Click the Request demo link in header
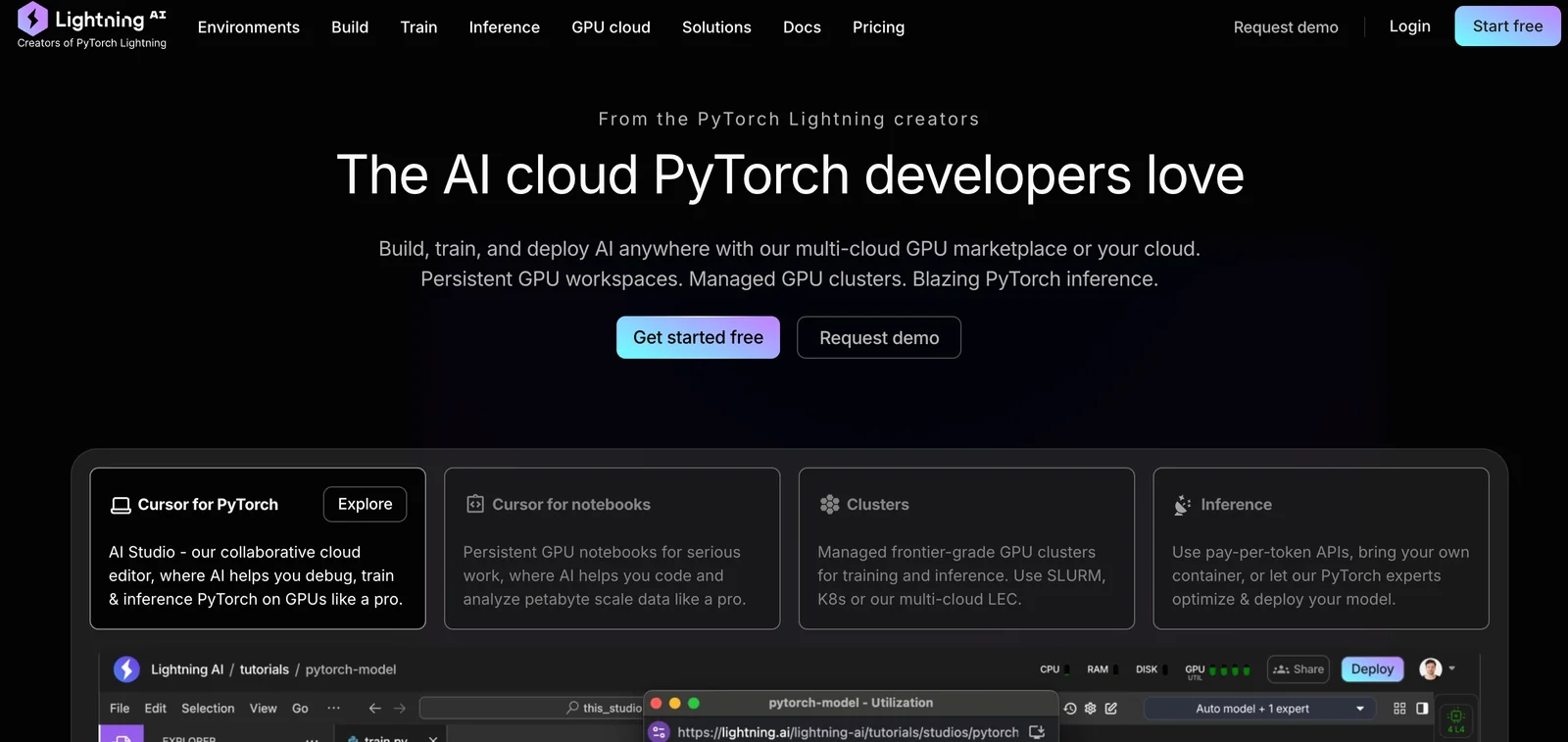Image resolution: width=1568 pixels, height=742 pixels. pyautogui.click(x=1286, y=27)
